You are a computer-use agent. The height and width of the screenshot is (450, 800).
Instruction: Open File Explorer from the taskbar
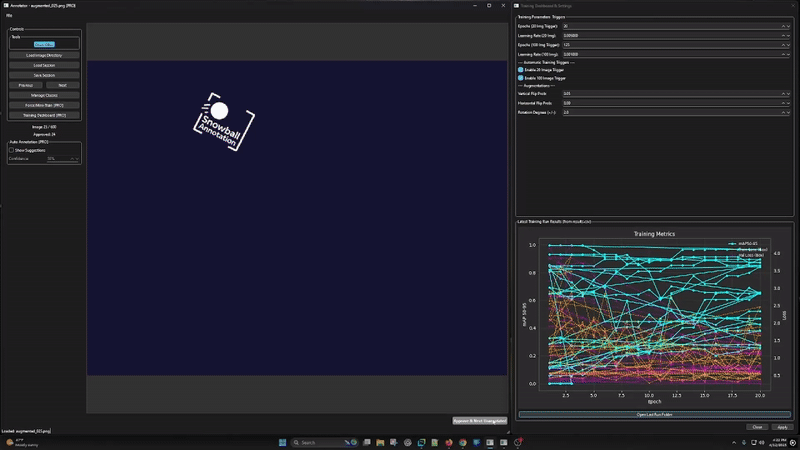(380, 442)
